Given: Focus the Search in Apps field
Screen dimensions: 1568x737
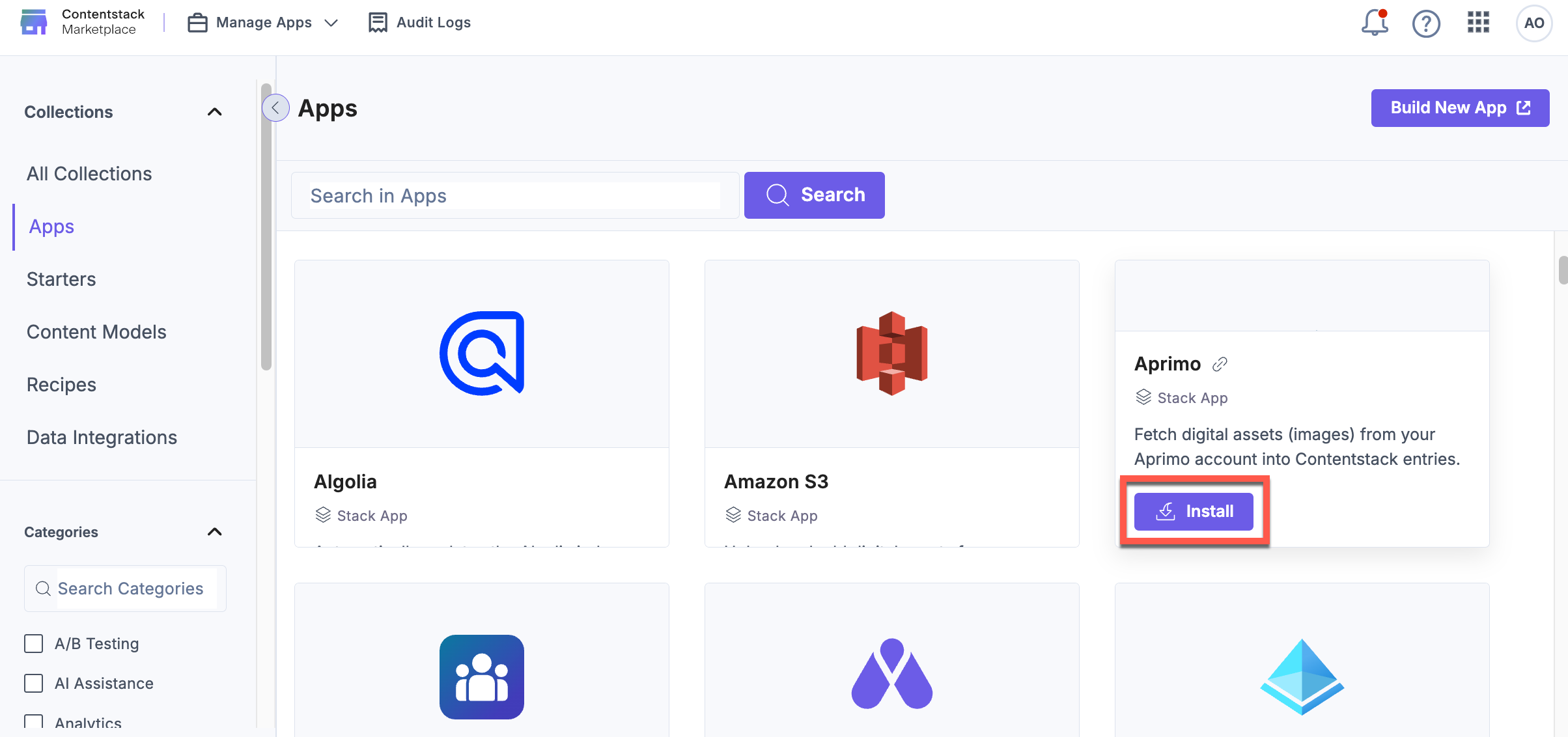Looking at the screenshot, I should coord(514,195).
